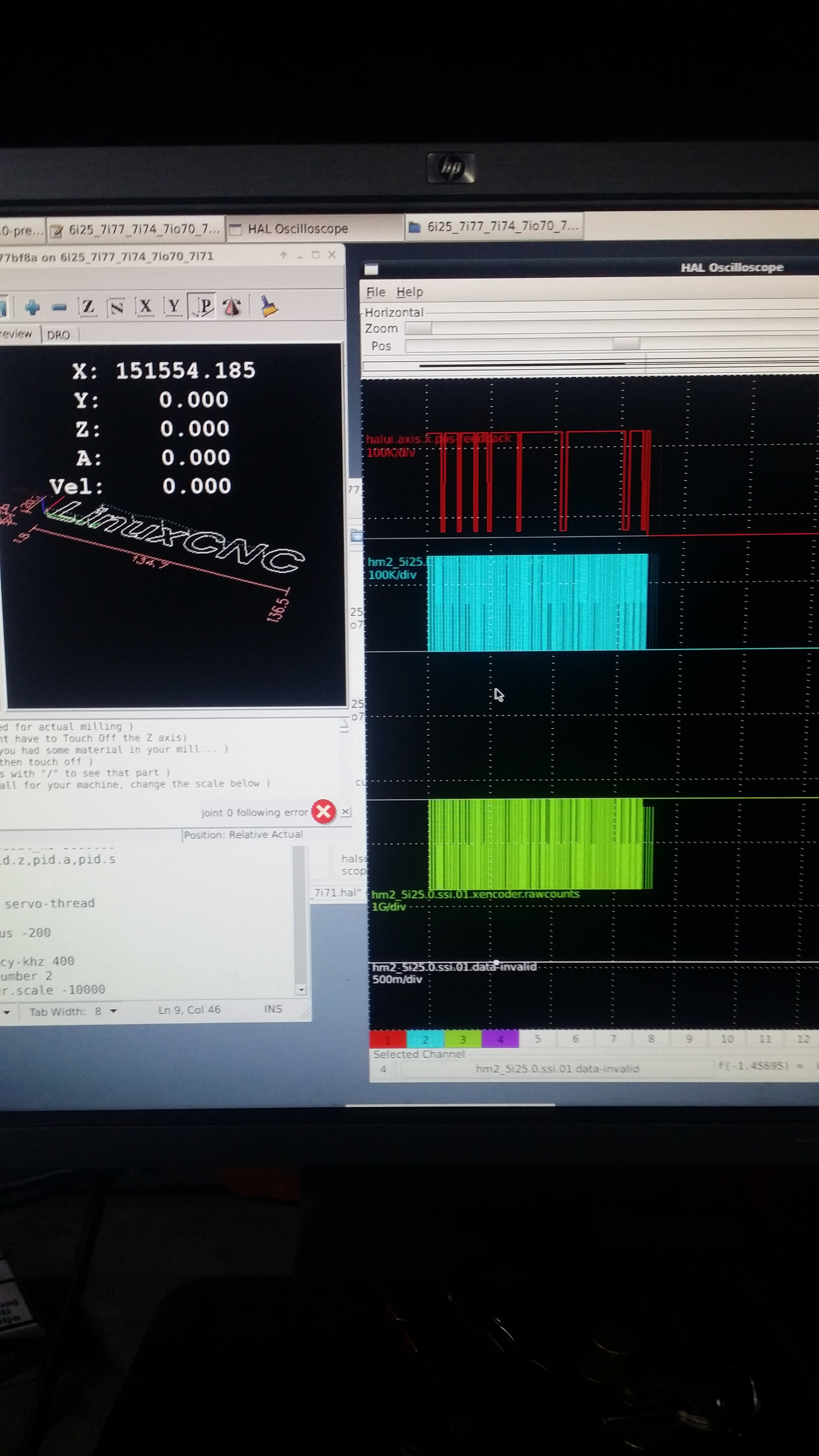
Task: Adjust the Horizontal Pos slider handle
Action: 626,344
